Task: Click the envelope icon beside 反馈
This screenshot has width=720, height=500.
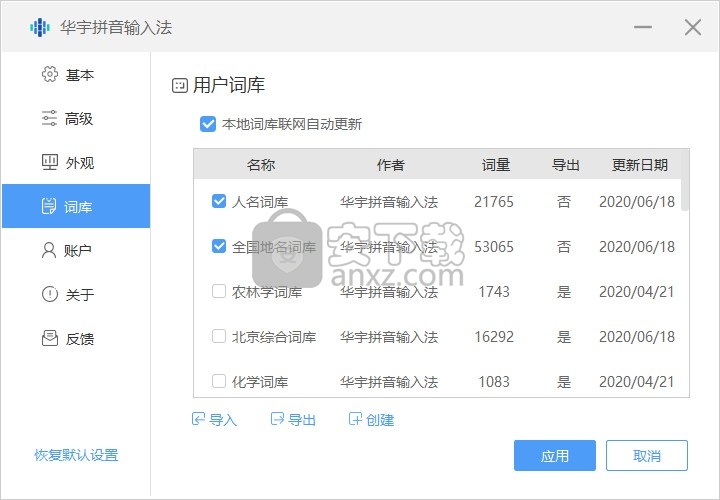Action: (49, 338)
